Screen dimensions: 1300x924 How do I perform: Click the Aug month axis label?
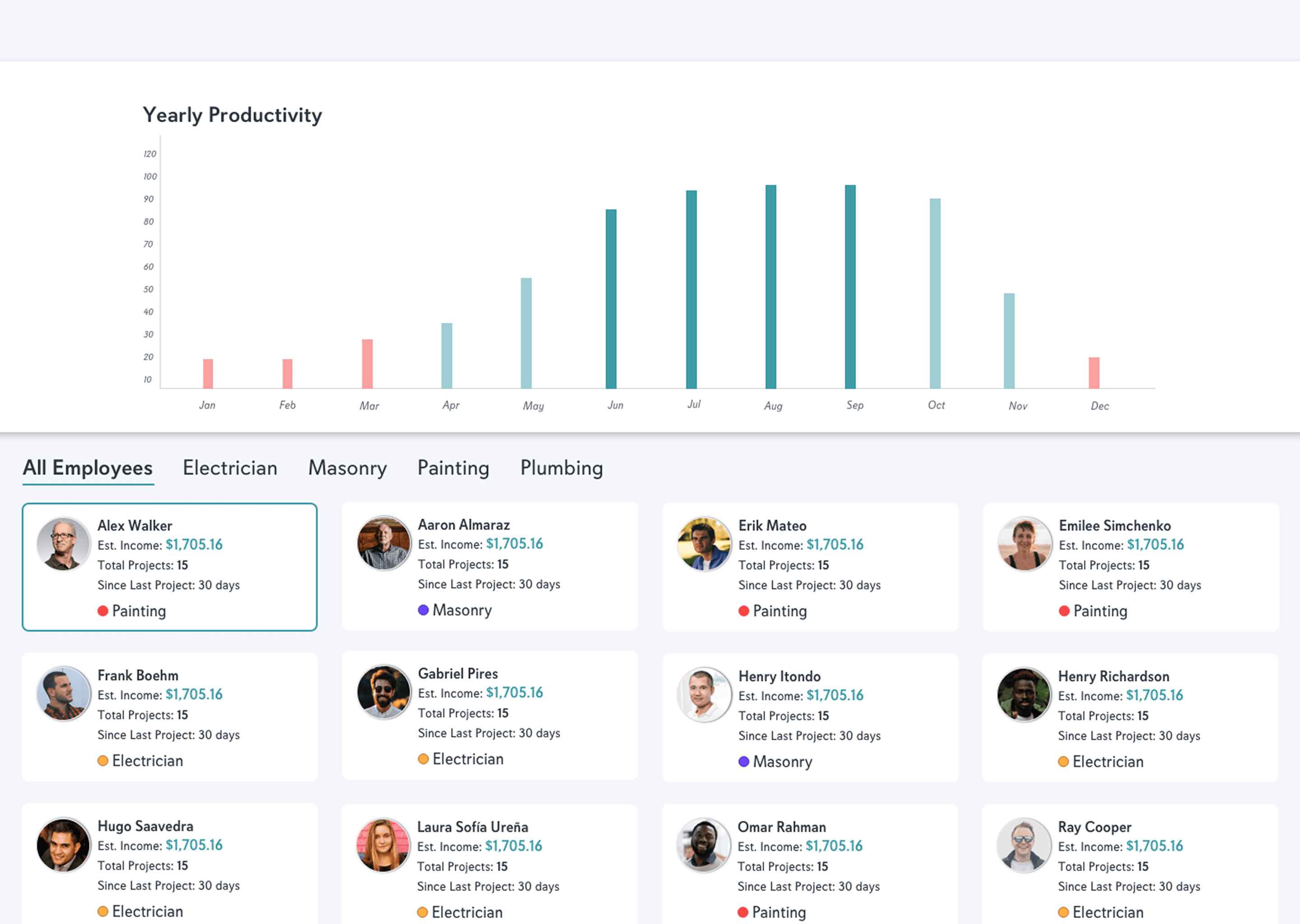pos(773,406)
